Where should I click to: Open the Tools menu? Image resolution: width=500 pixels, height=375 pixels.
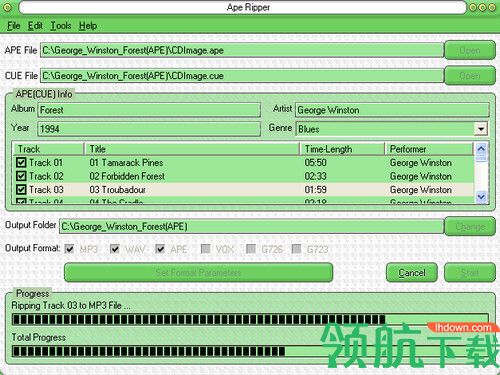61,26
